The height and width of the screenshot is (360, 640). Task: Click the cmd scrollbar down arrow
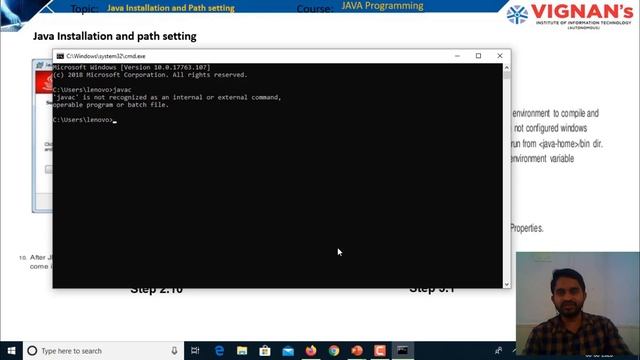click(507, 284)
